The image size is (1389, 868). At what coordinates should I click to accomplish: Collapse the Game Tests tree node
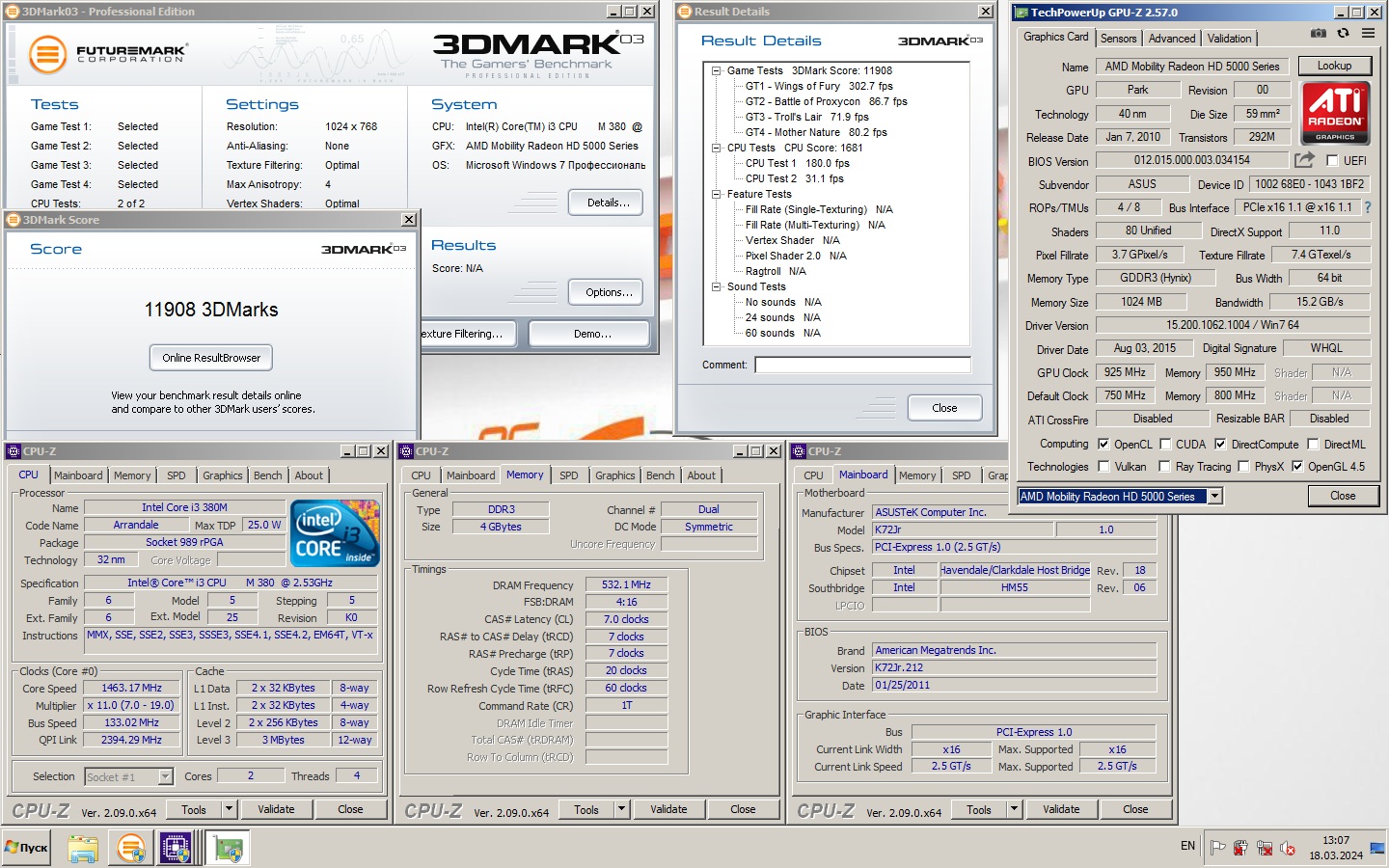click(x=717, y=70)
